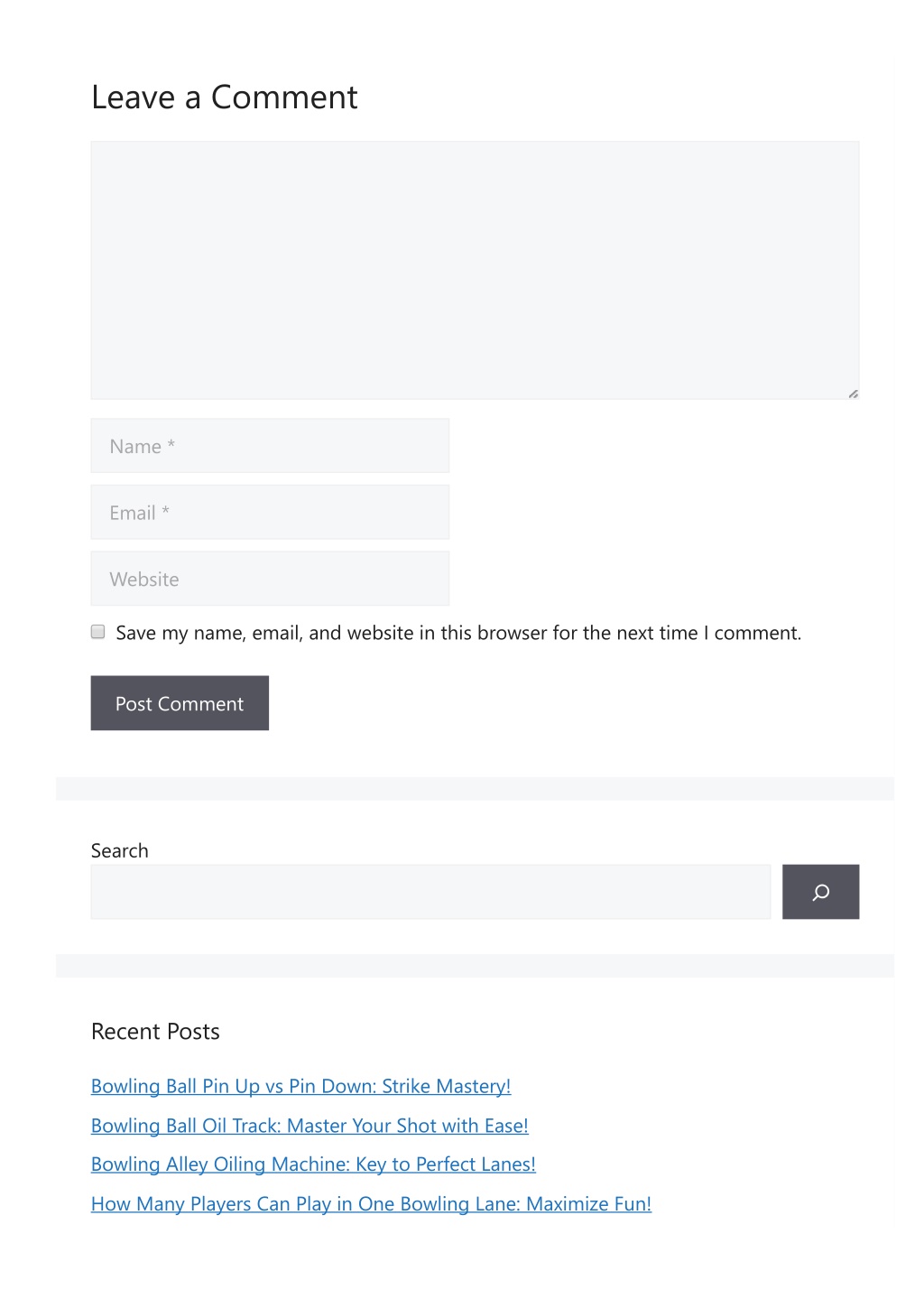Submit with the Post Comment button

[x=180, y=703]
